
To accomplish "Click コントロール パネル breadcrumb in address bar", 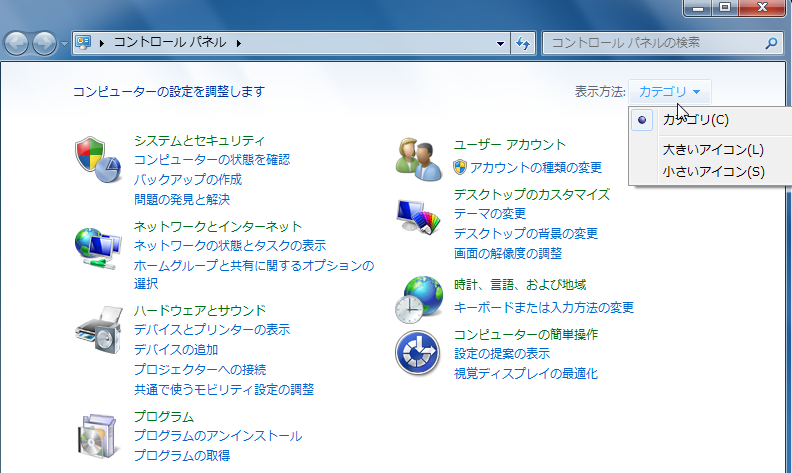I will coord(170,42).
